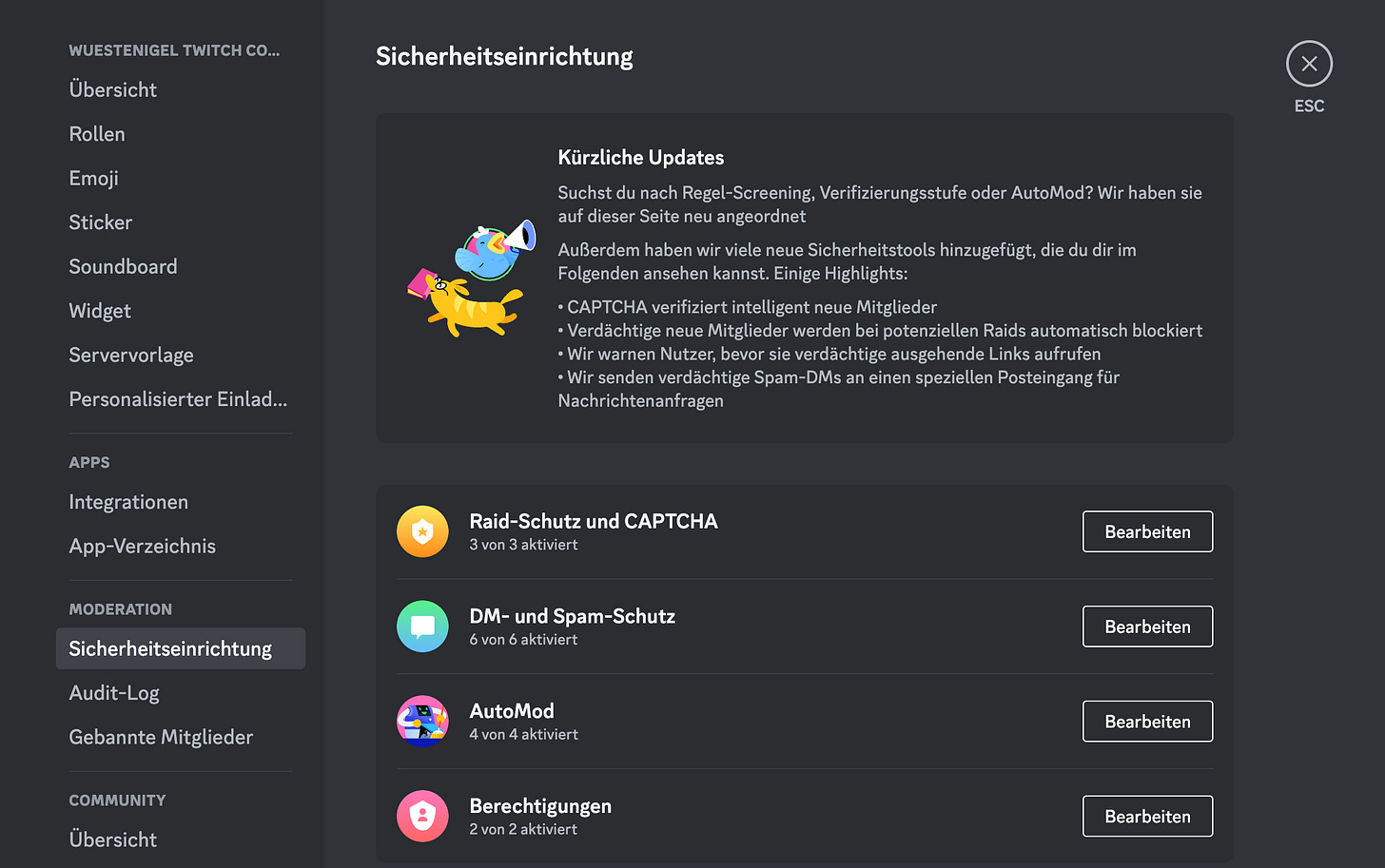The width and height of the screenshot is (1385, 868).
Task: Close settings with the ESC X button
Action: [1309, 64]
